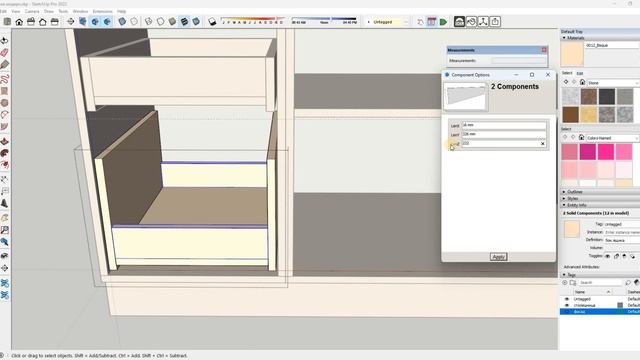Open Extension Warehouse icon
This screenshot has height=360, width=640.
click(x=471, y=22)
